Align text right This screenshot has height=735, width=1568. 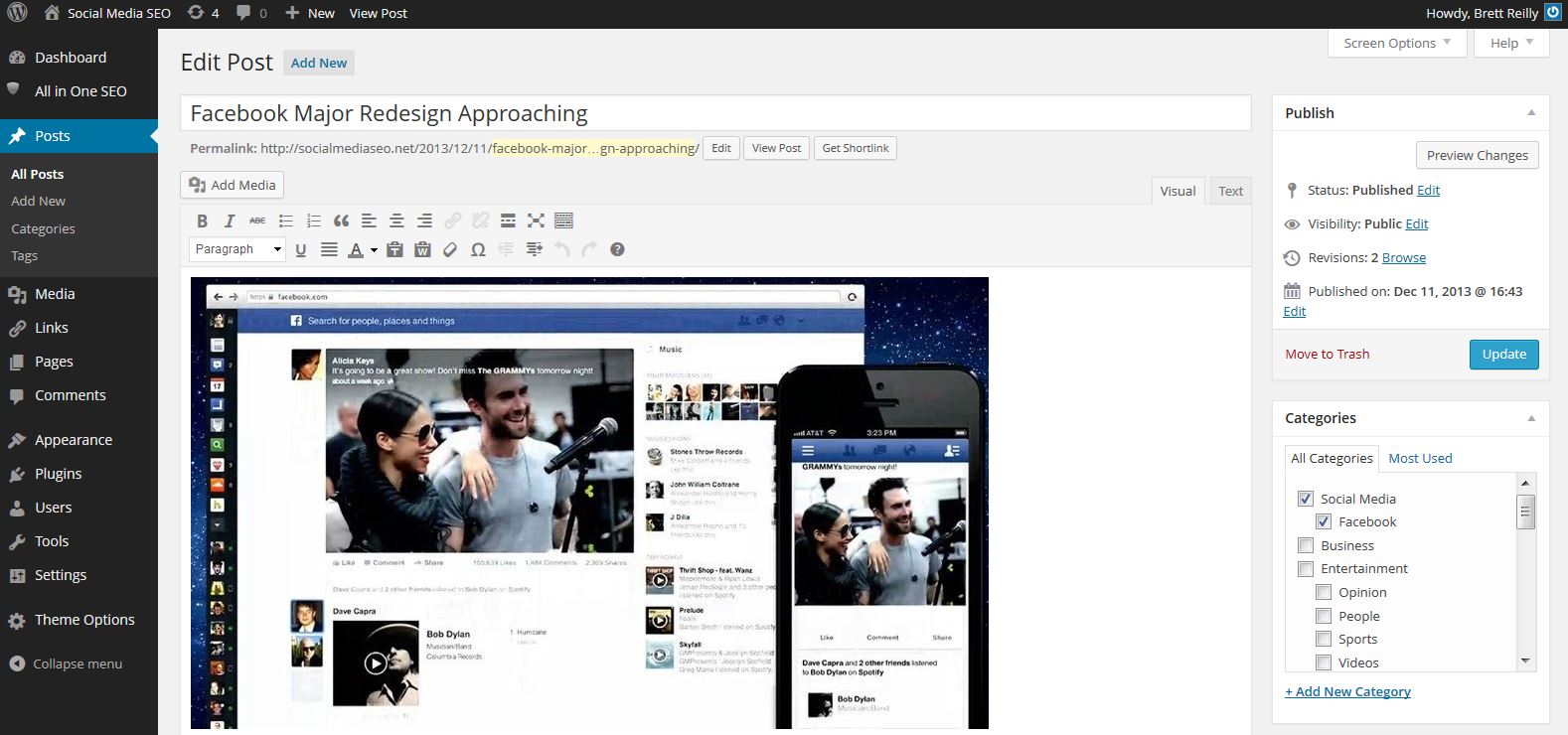click(424, 220)
